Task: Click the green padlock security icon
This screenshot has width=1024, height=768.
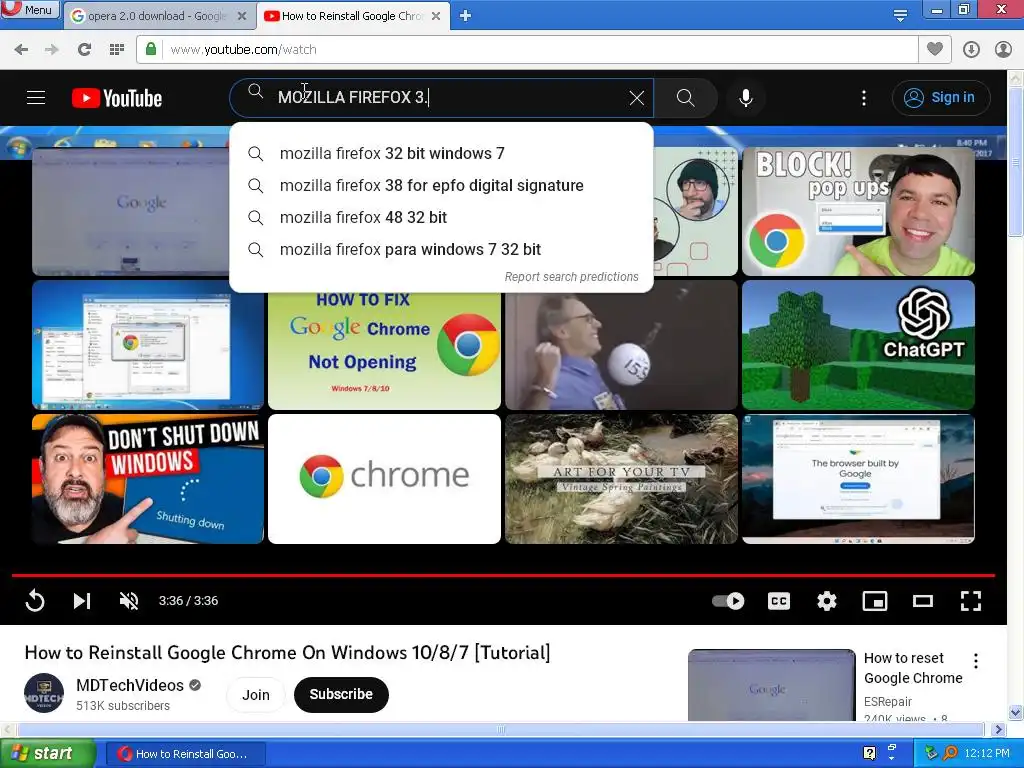Action: [x=151, y=49]
